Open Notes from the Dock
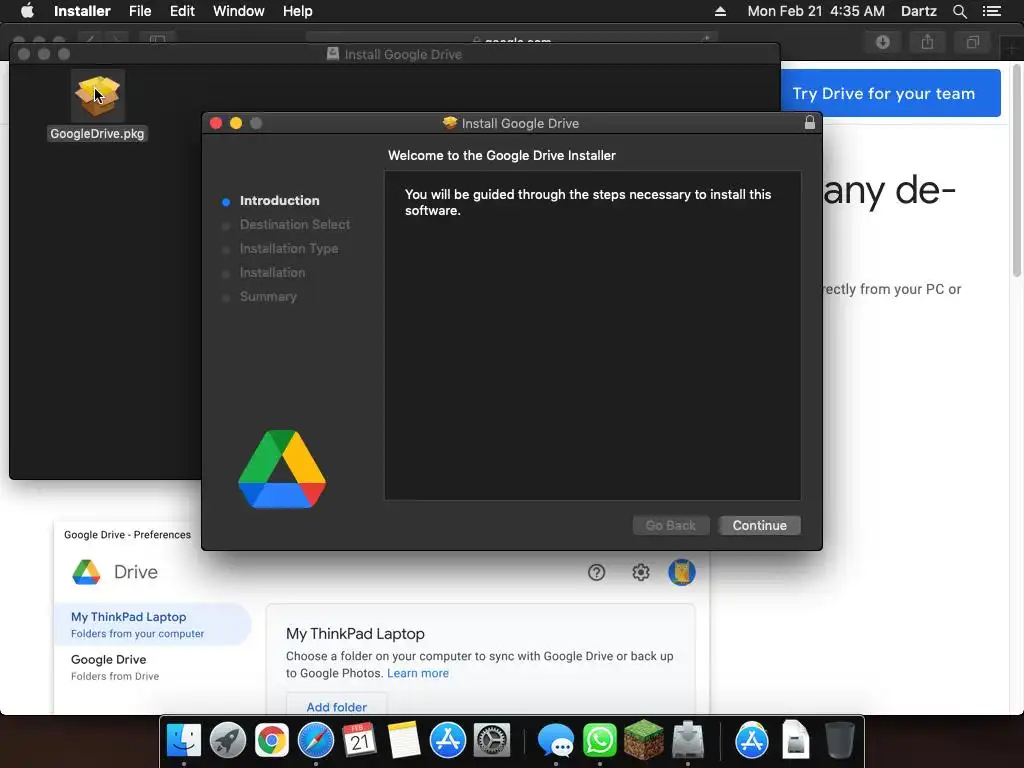Viewport: 1024px width, 768px height. click(404, 740)
